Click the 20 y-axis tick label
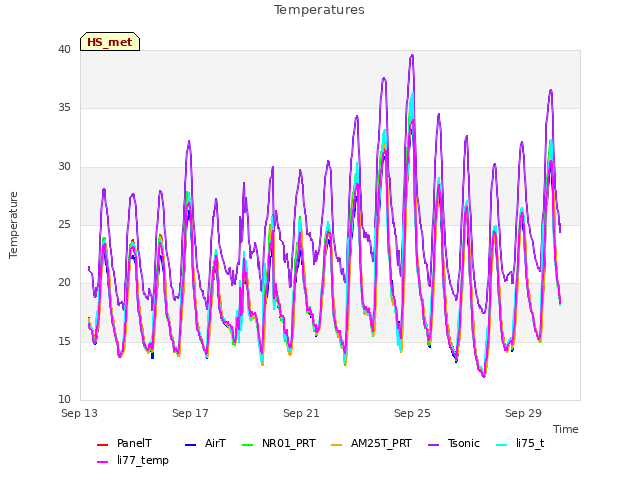Image resolution: width=640 pixels, height=480 pixels. point(64,283)
